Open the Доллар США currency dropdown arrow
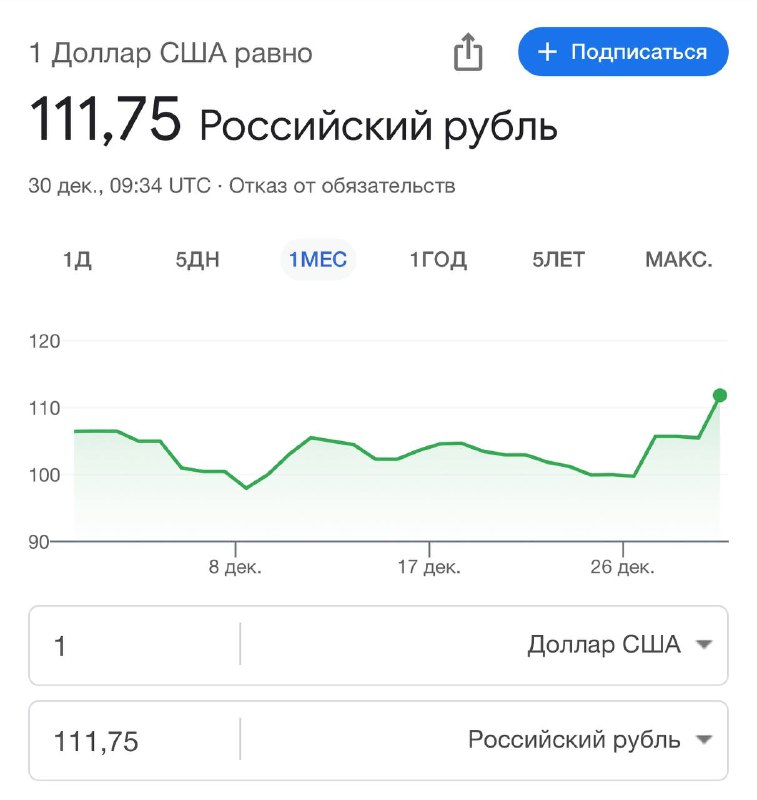757x800 pixels. [704, 644]
